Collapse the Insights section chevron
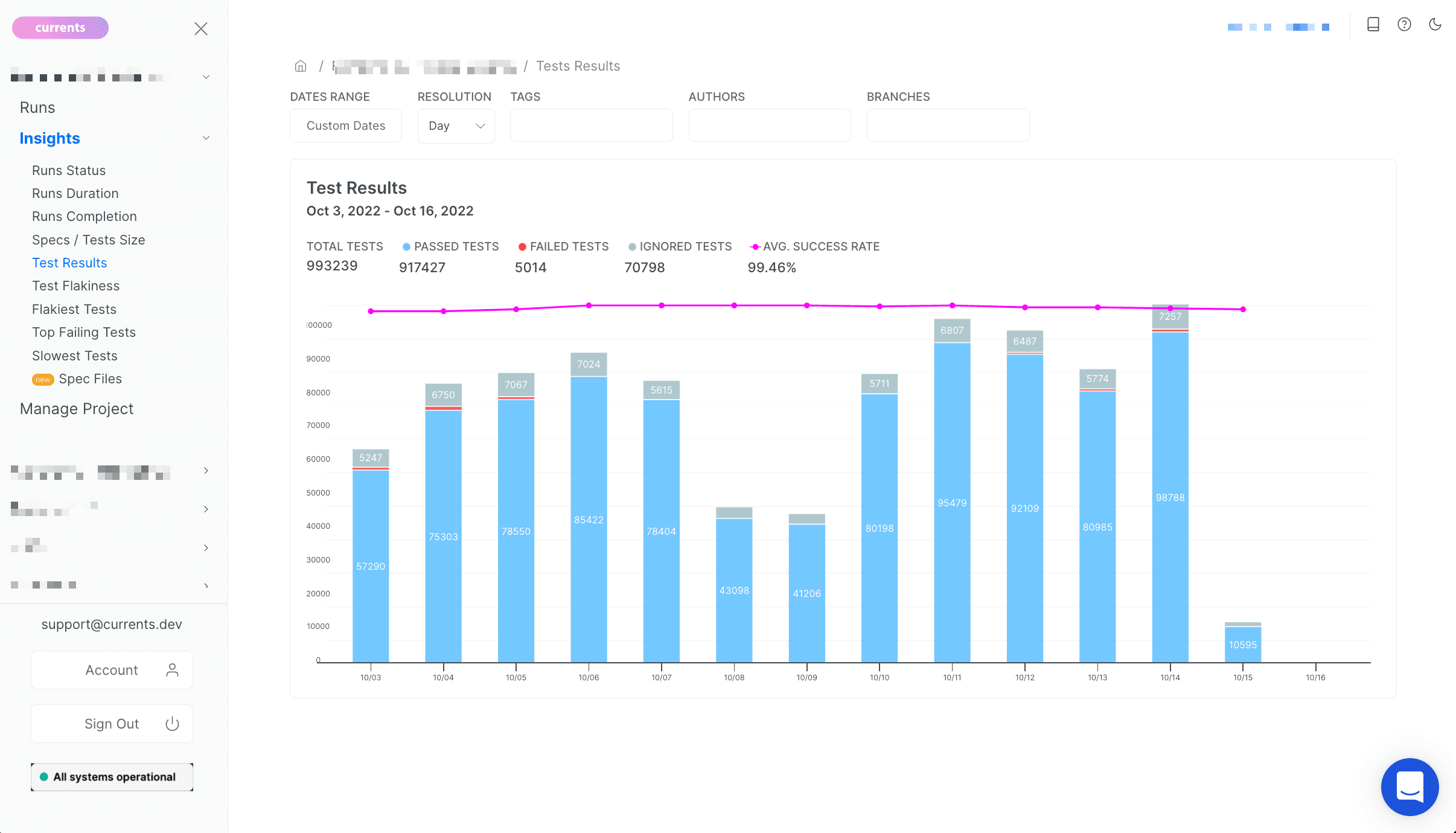The height and width of the screenshot is (833, 1456). click(206, 138)
